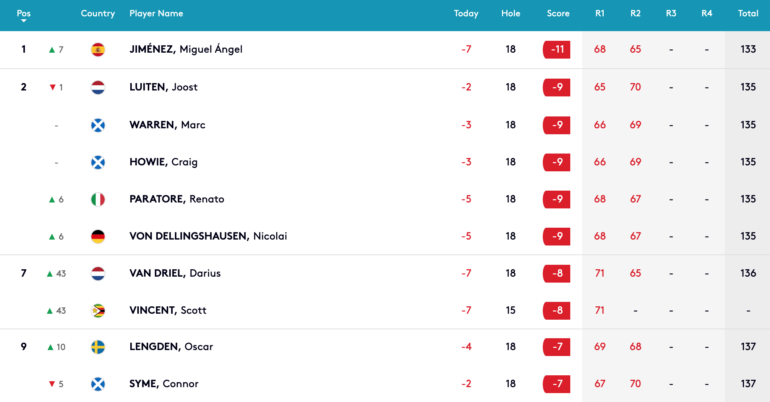Screen dimensions: 770x402
Task: Open player VINCENT, Scott row
Action: [x=385, y=310]
